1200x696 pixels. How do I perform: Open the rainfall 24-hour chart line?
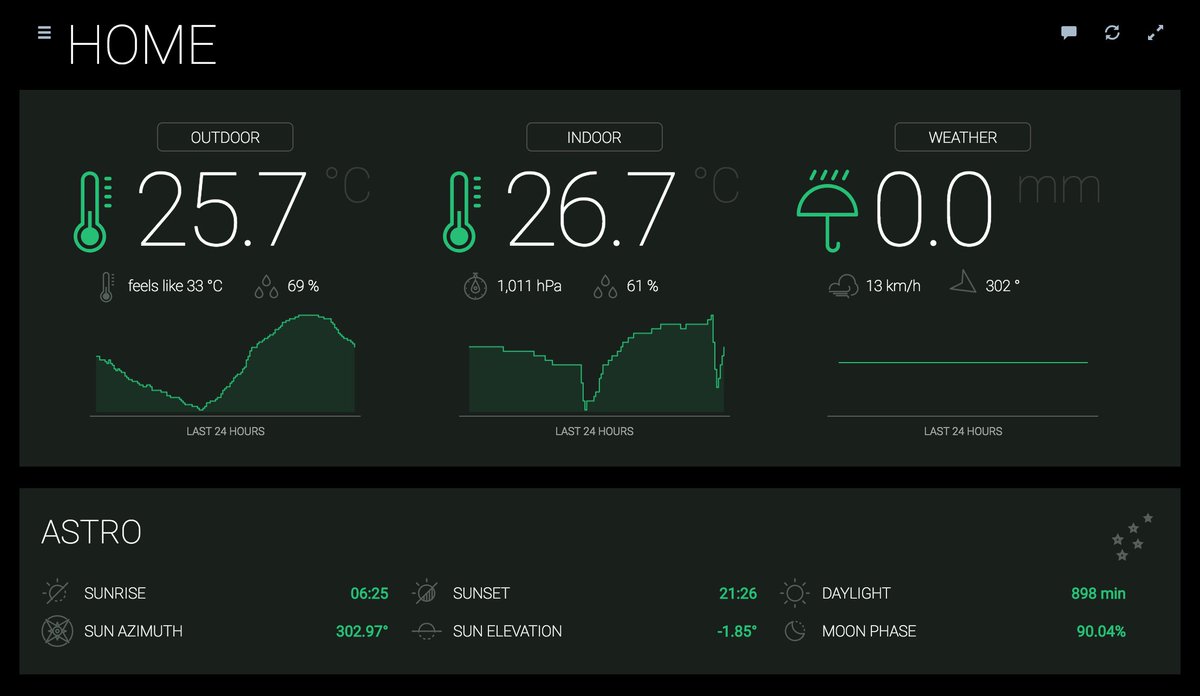[x=962, y=363]
